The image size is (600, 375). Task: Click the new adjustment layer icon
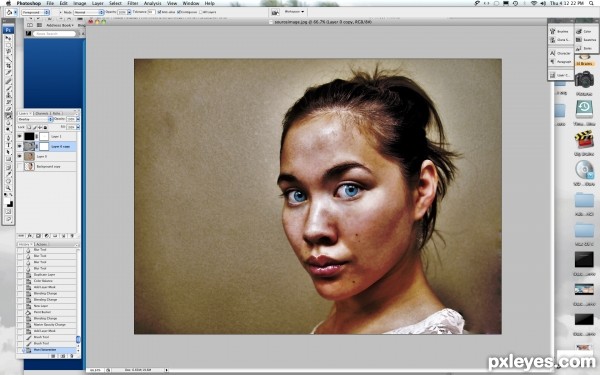point(47,236)
